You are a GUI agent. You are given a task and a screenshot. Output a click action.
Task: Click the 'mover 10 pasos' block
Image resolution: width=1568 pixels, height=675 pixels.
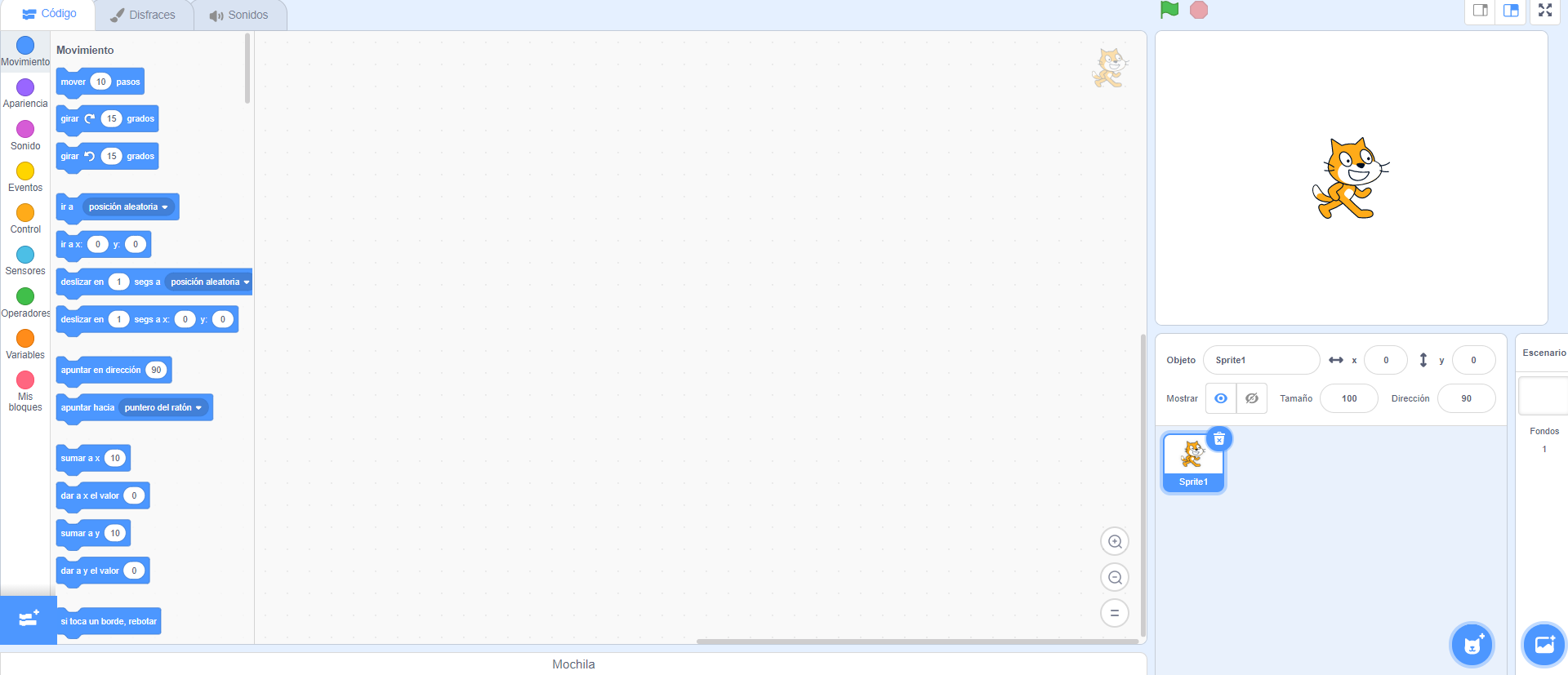(100, 82)
